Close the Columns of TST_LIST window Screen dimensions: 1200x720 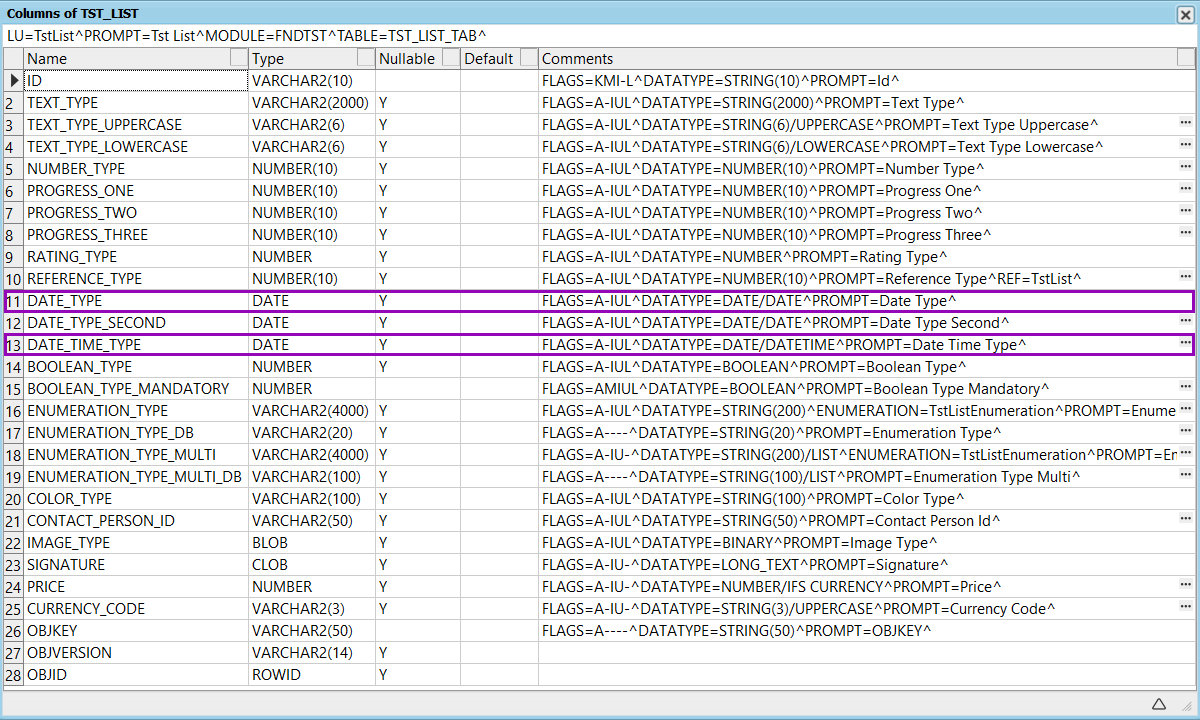pyautogui.click(x=1186, y=13)
